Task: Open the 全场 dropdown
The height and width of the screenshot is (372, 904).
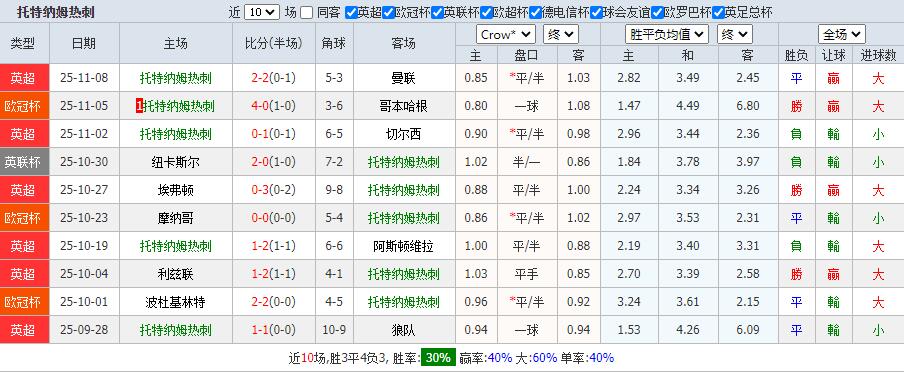Action: (x=842, y=35)
